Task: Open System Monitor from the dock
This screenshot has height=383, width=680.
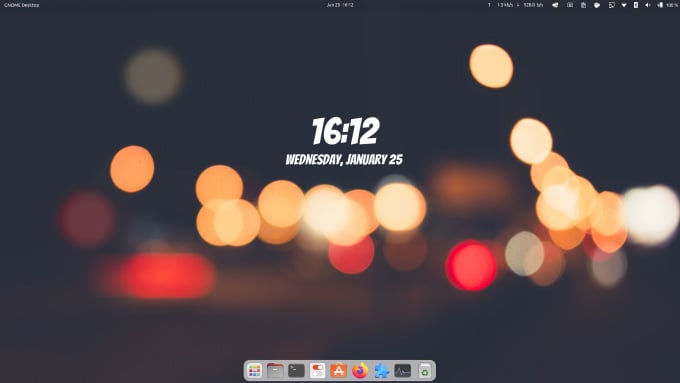Action: tap(402, 371)
